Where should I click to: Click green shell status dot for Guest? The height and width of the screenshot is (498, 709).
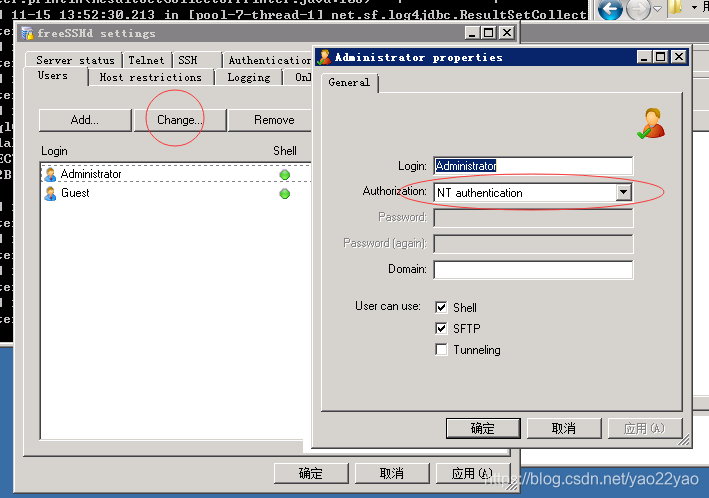click(x=284, y=194)
